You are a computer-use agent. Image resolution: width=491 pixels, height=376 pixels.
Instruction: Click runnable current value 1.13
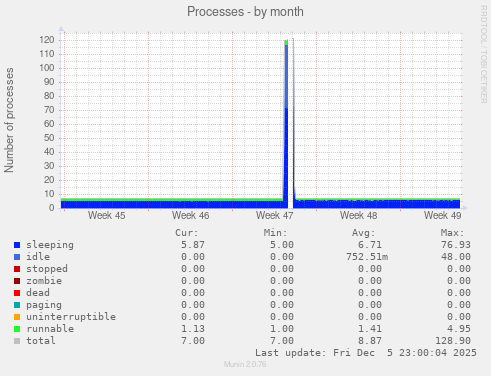click(x=193, y=329)
